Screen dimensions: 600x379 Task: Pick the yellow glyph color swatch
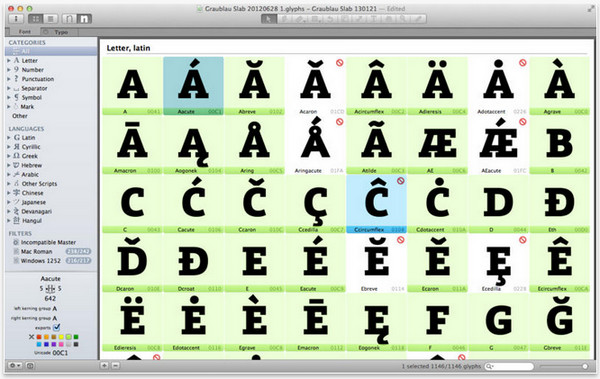pos(61,337)
